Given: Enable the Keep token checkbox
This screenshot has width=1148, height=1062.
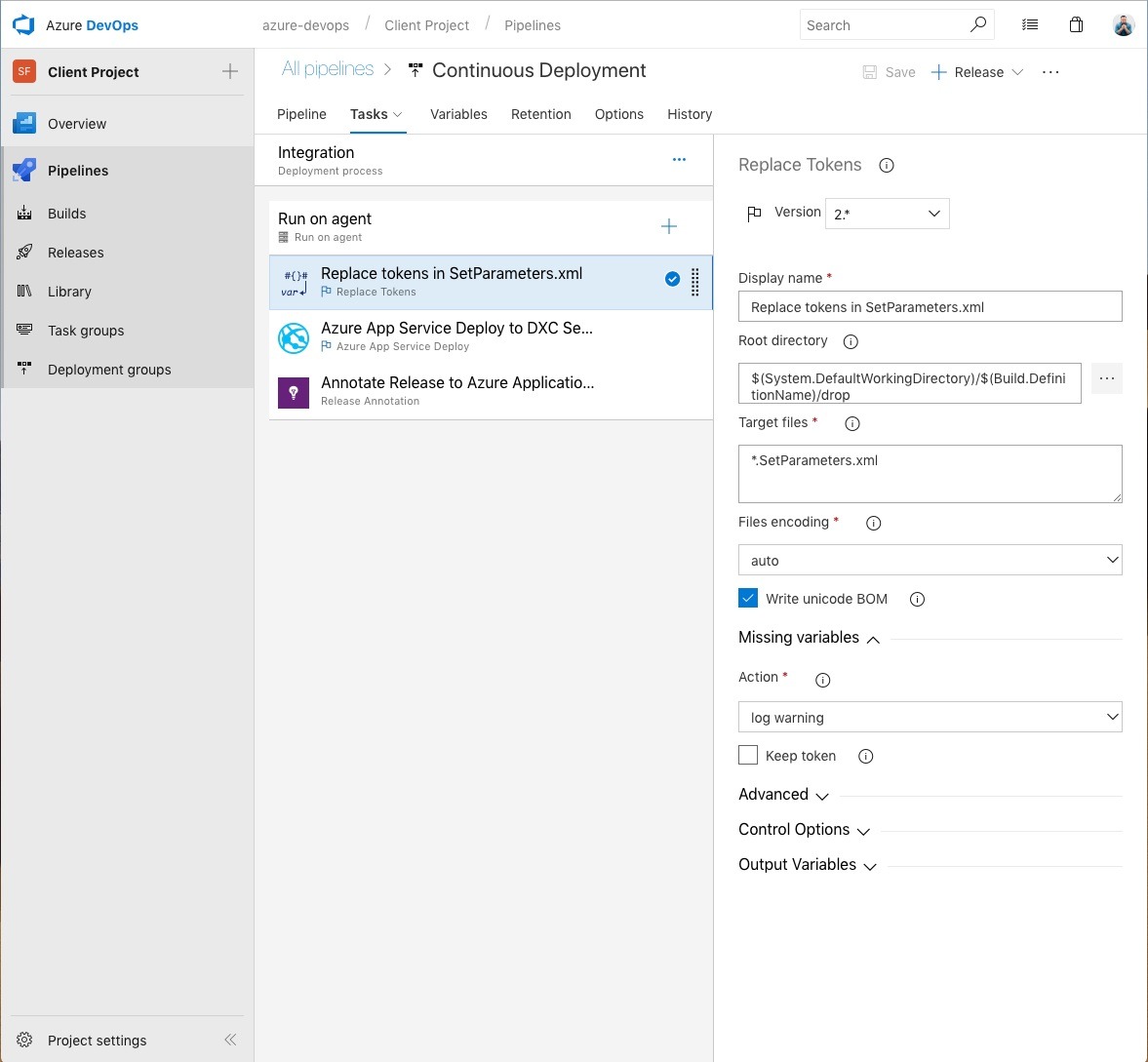Looking at the screenshot, I should (747, 755).
